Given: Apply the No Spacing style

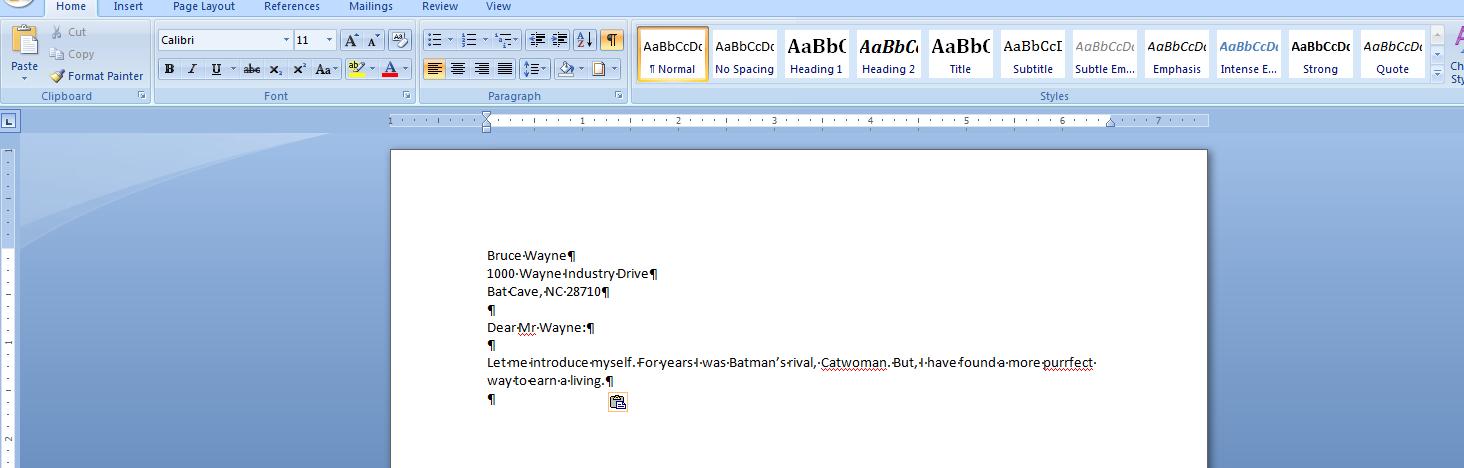Looking at the screenshot, I should [x=744, y=54].
